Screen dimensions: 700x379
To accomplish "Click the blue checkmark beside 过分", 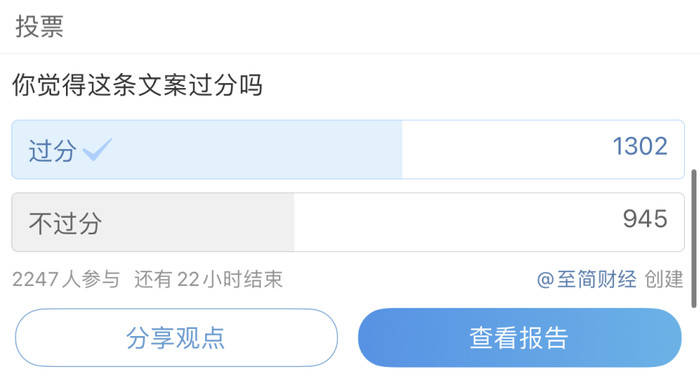I will 97,150.
